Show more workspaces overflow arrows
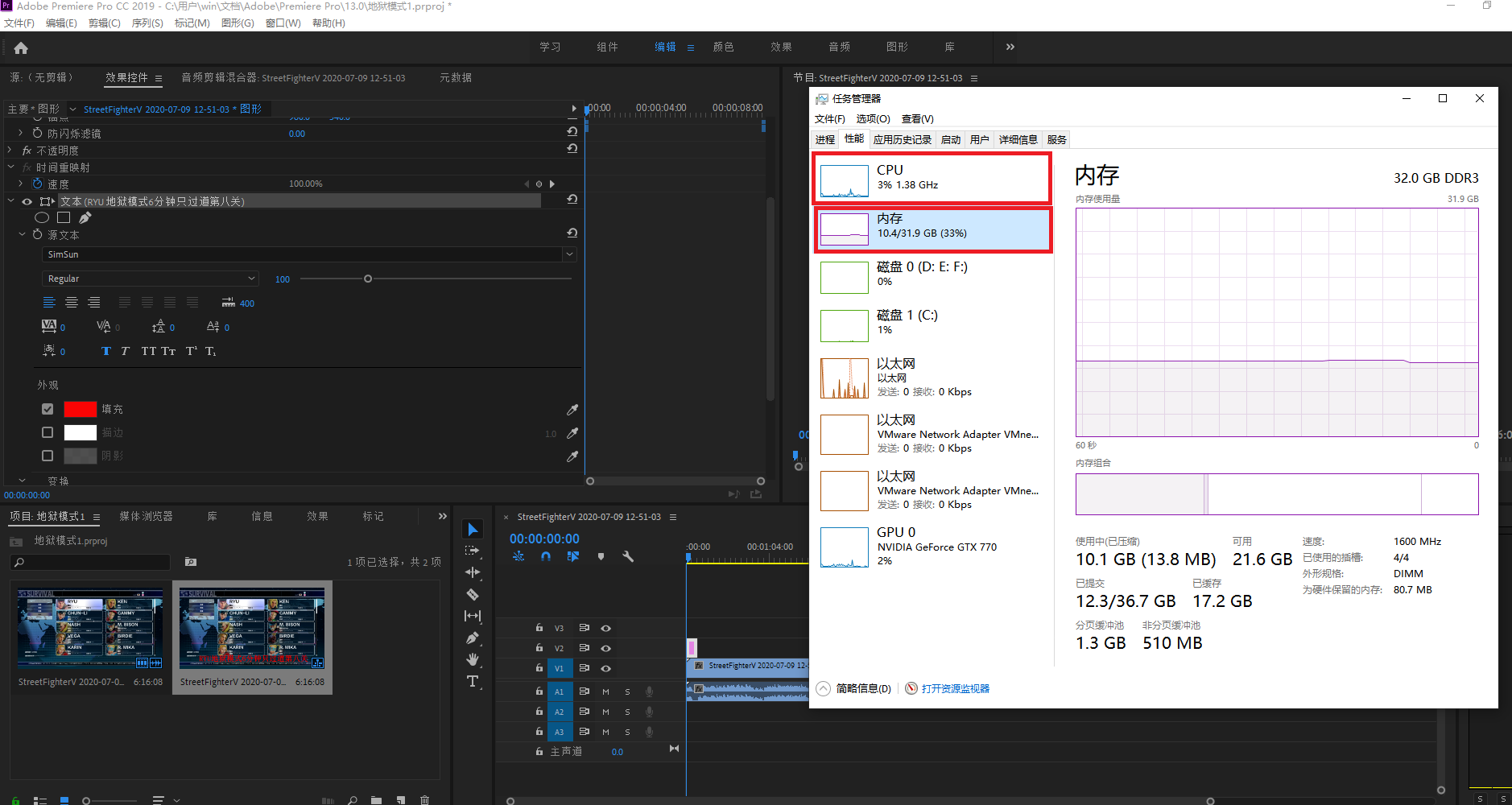The height and width of the screenshot is (805, 1512). click(x=1010, y=47)
